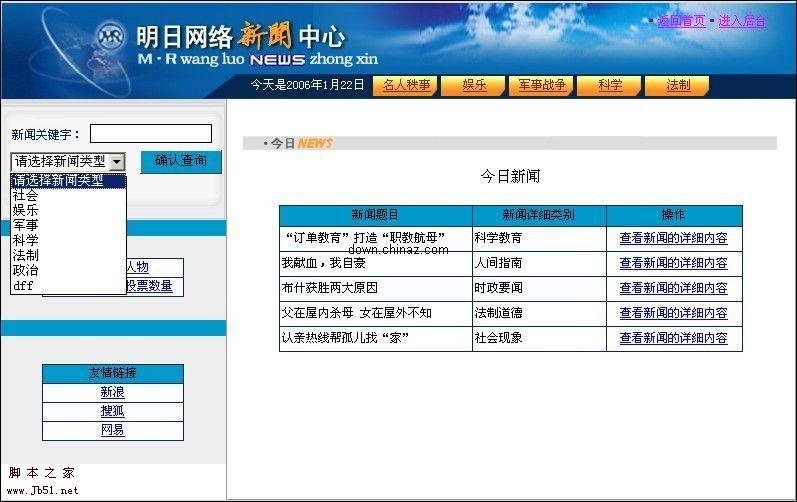This screenshot has height=502, width=797.
Task: Select 法制 in the dropdown list
Action: [68, 255]
